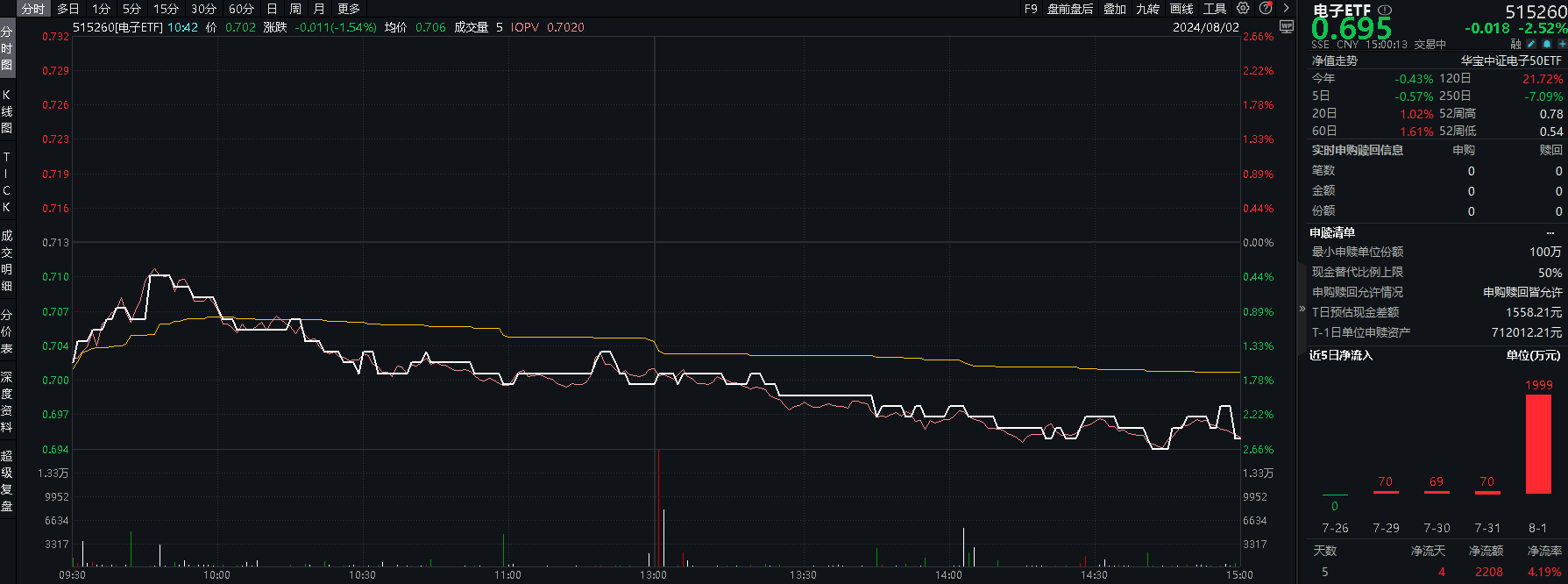Click the 515260 stock code in right panel
1568x584 pixels.
tap(1536, 11)
